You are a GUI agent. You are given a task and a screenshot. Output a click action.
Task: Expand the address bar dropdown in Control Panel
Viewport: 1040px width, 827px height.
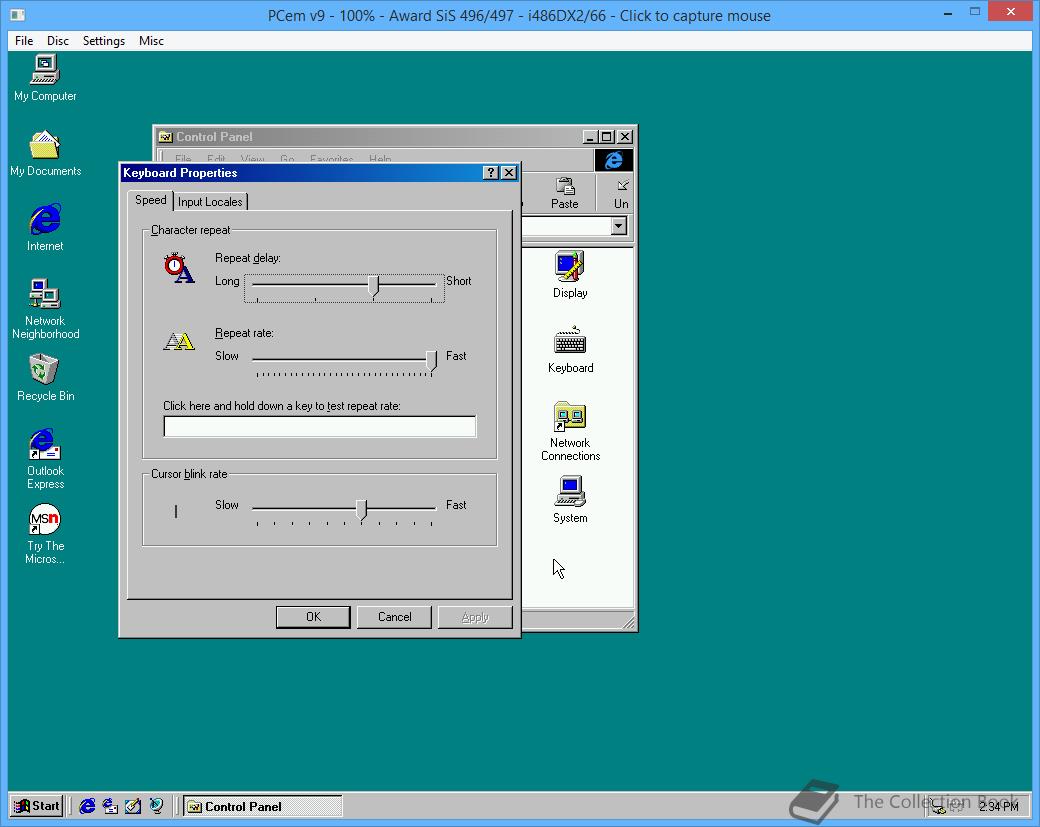pyautogui.click(x=618, y=226)
